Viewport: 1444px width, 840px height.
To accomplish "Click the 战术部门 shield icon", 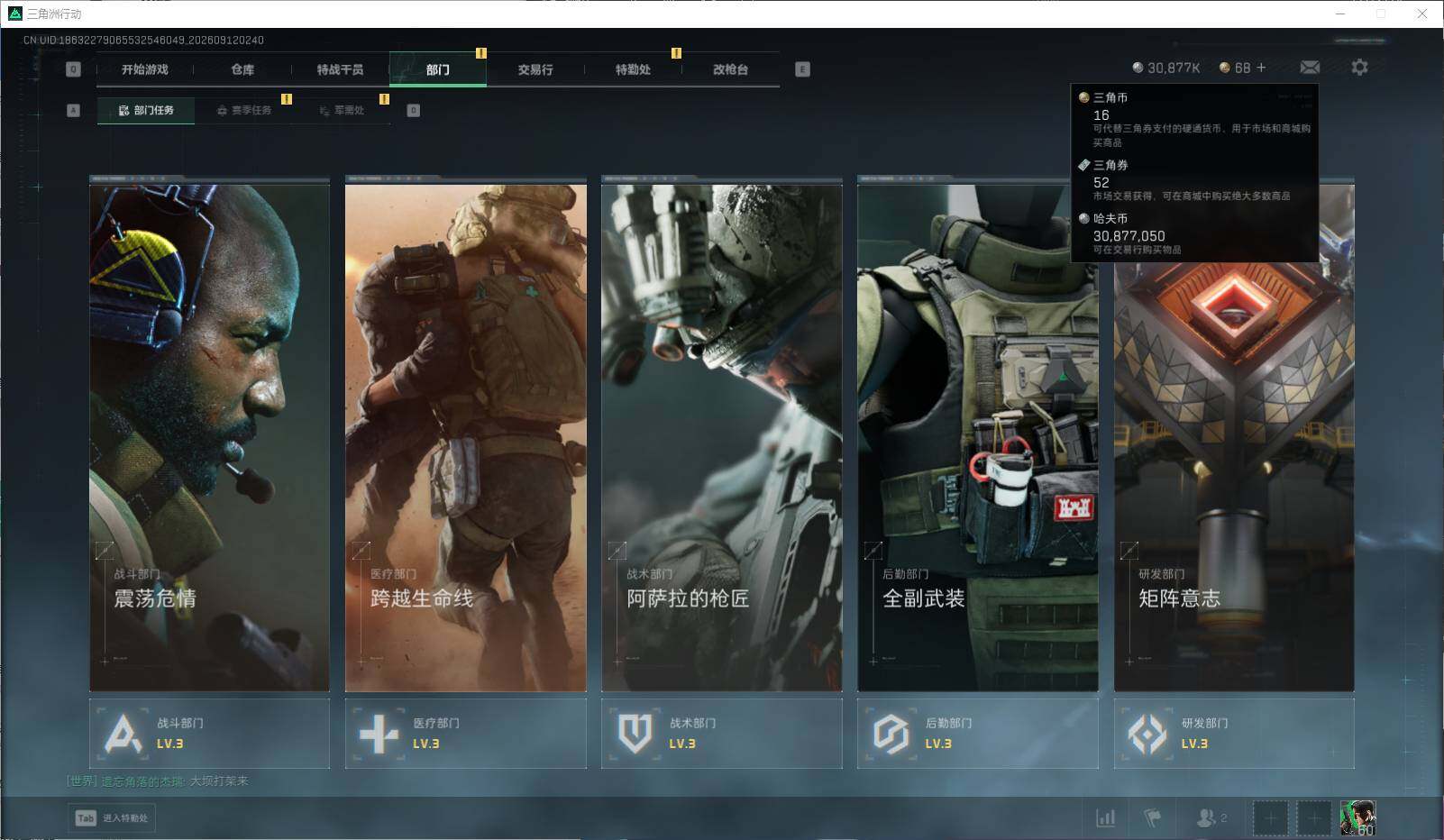I will point(635,734).
